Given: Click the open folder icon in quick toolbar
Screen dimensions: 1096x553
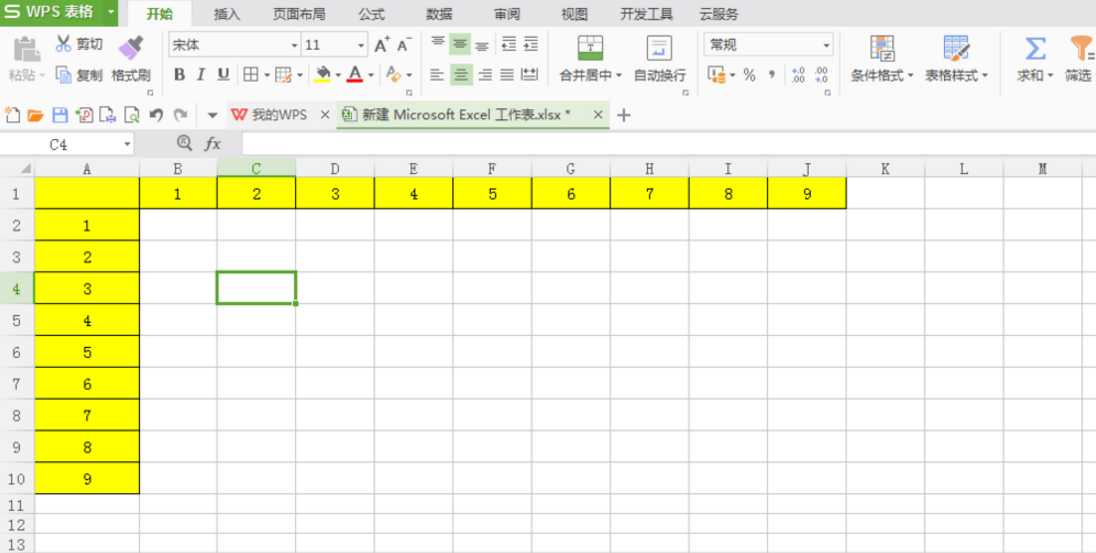Looking at the screenshot, I should 35,115.
